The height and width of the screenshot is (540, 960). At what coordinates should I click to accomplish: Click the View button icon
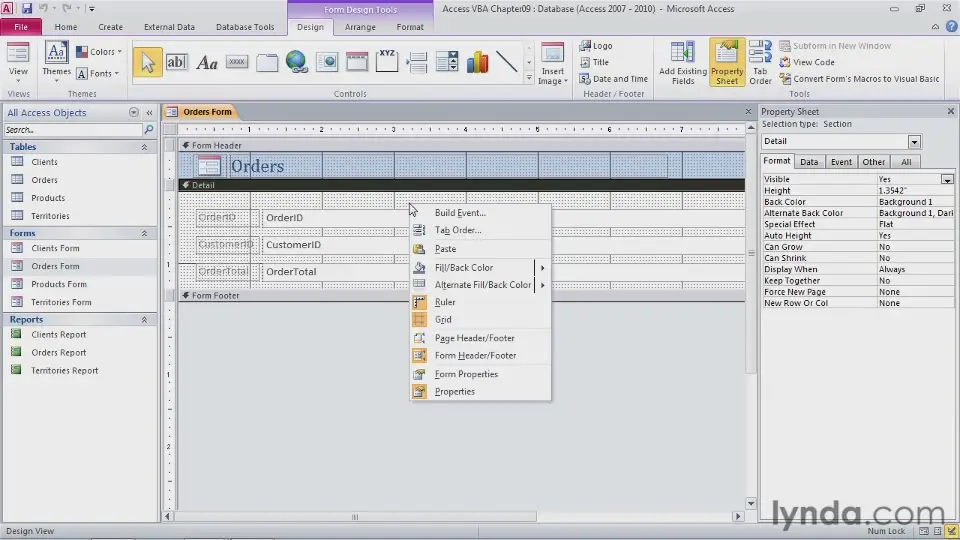pos(18,54)
